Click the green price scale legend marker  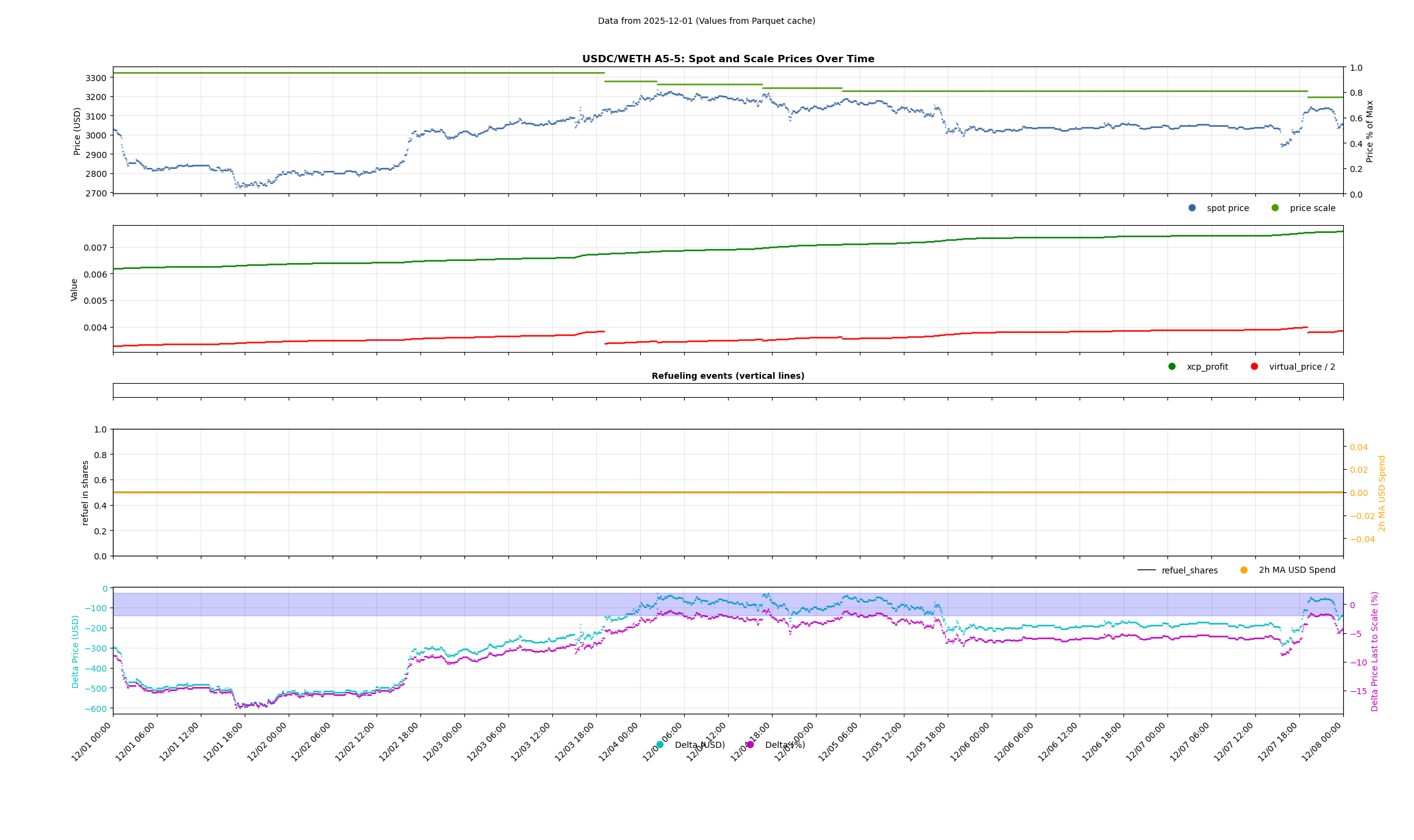click(1275, 208)
